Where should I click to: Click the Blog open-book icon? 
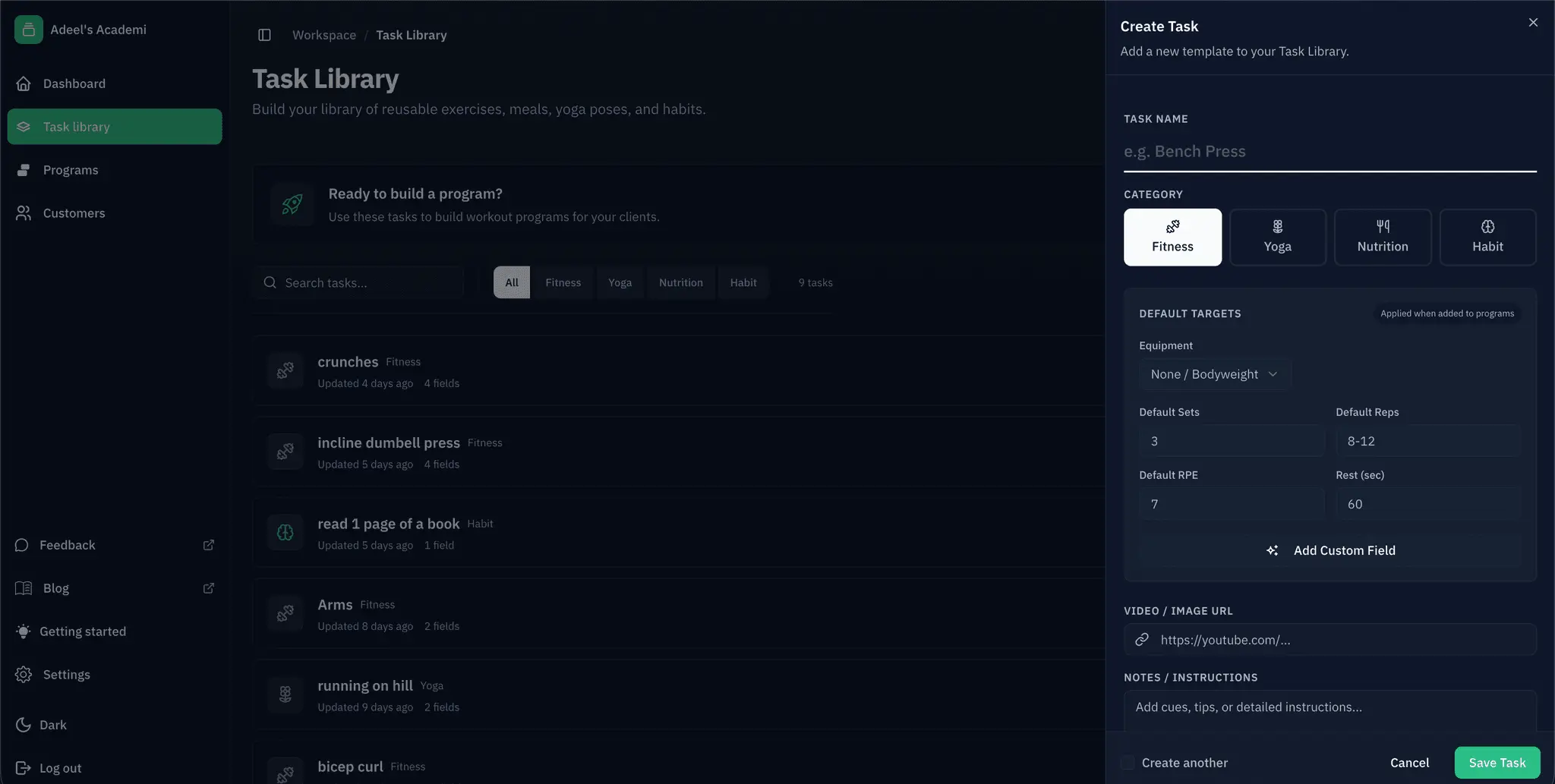(x=24, y=588)
